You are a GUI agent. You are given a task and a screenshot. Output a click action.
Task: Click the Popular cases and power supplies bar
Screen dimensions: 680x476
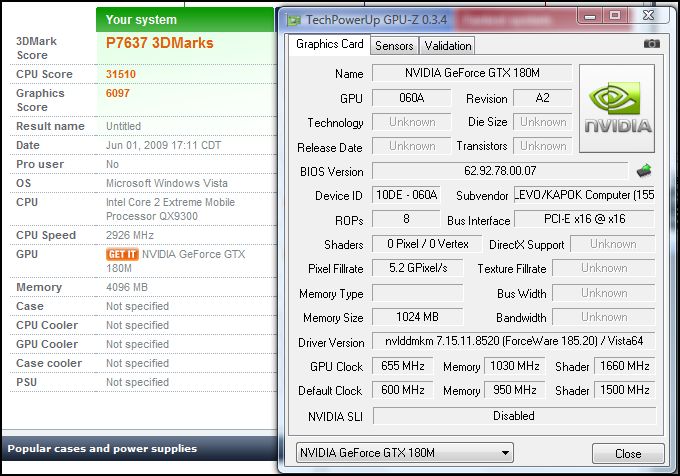pyautogui.click(x=140, y=449)
